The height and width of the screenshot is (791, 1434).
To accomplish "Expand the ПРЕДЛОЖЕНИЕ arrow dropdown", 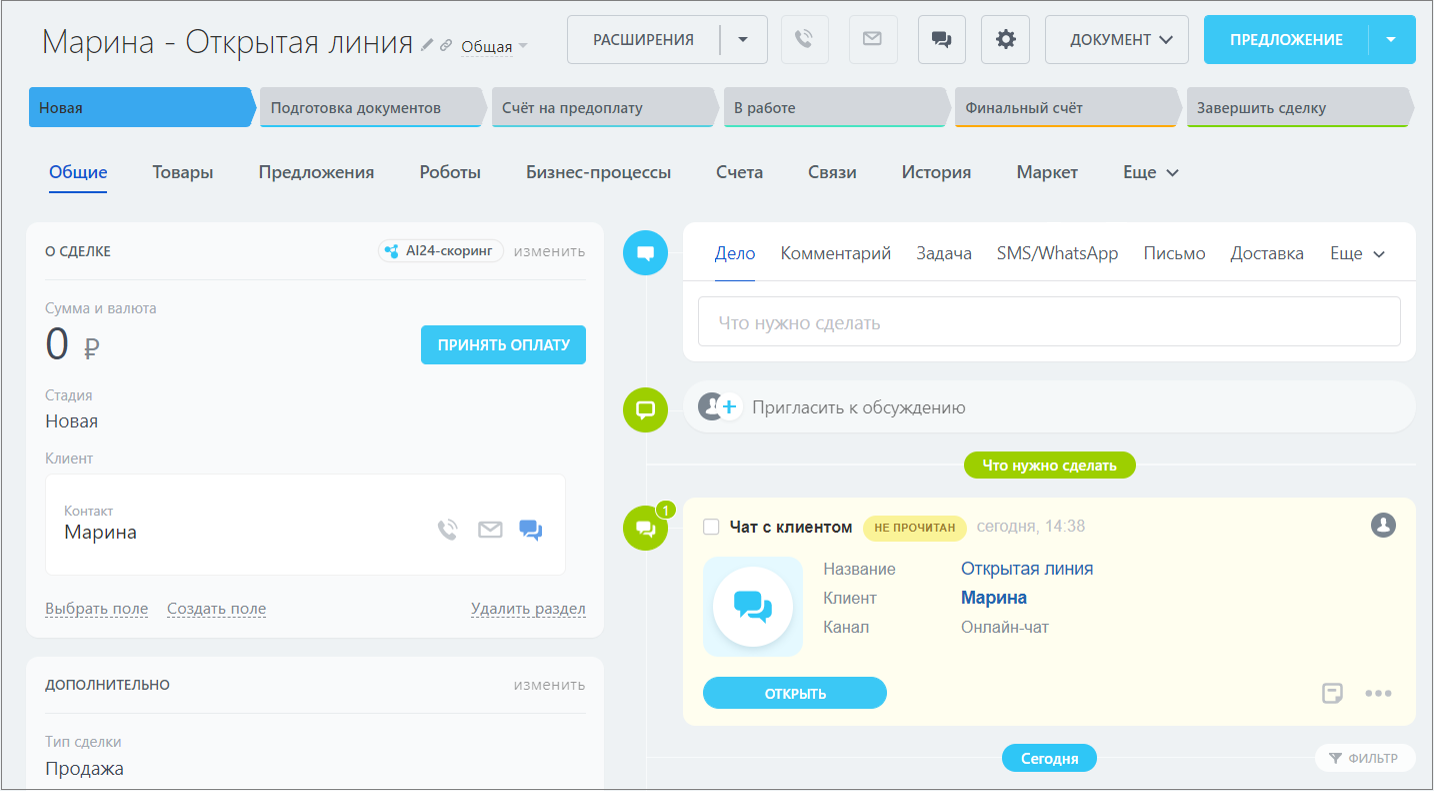I will [1392, 40].
